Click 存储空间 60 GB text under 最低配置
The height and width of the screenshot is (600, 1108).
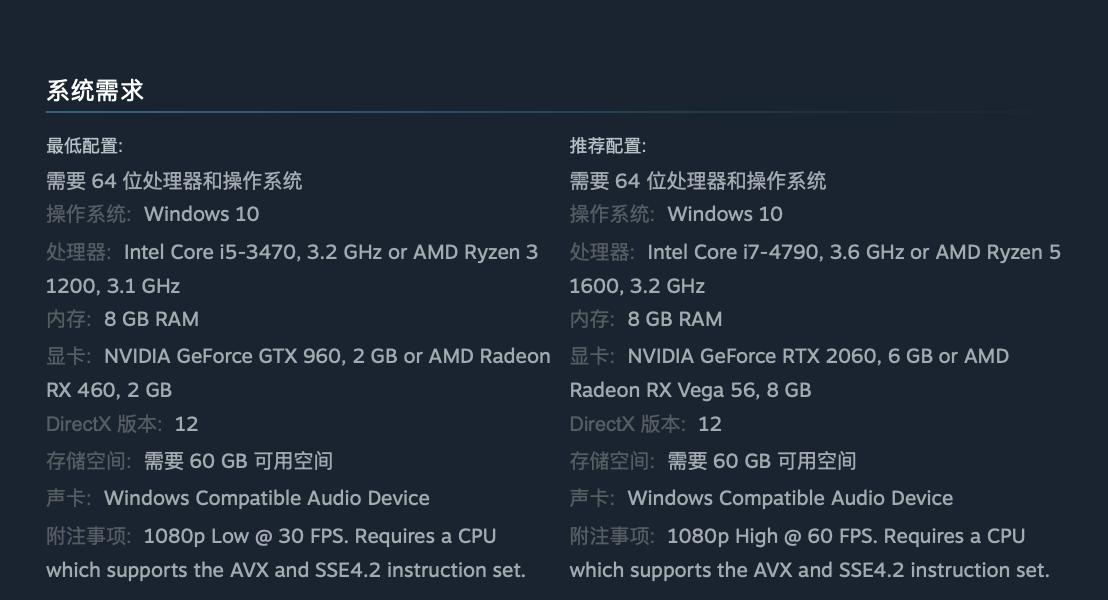pyautogui.click(x=238, y=461)
